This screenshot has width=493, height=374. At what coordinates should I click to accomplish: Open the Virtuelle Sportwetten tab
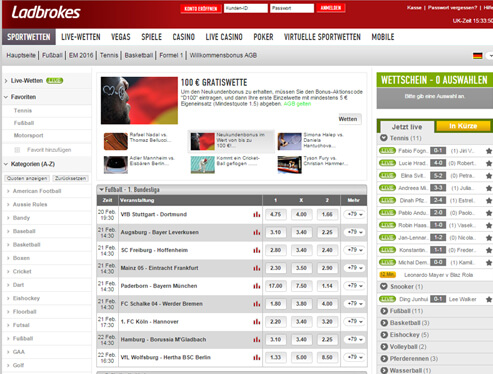[x=322, y=37]
